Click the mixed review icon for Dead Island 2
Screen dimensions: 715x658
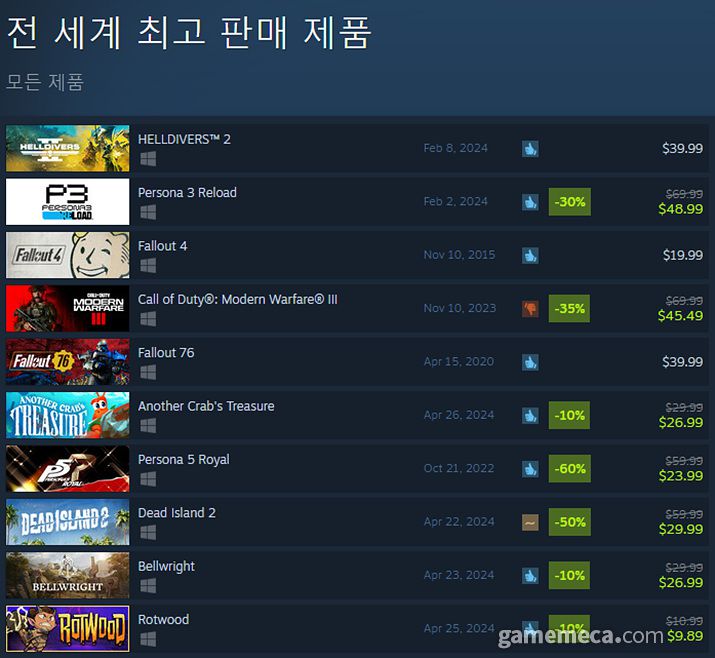coord(530,522)
